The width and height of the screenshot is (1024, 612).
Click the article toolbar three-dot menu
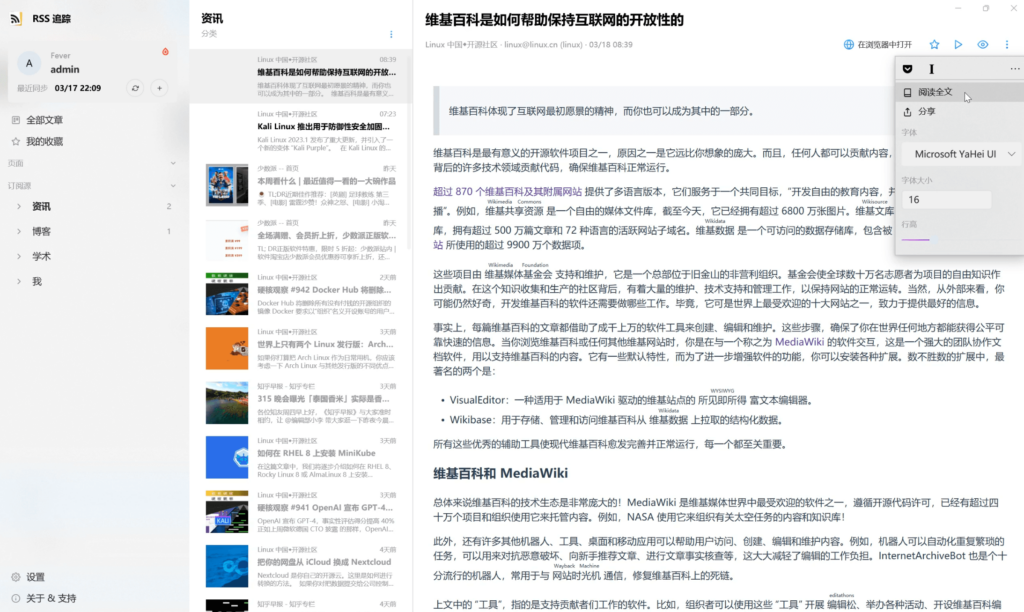tap(1006, 44)
